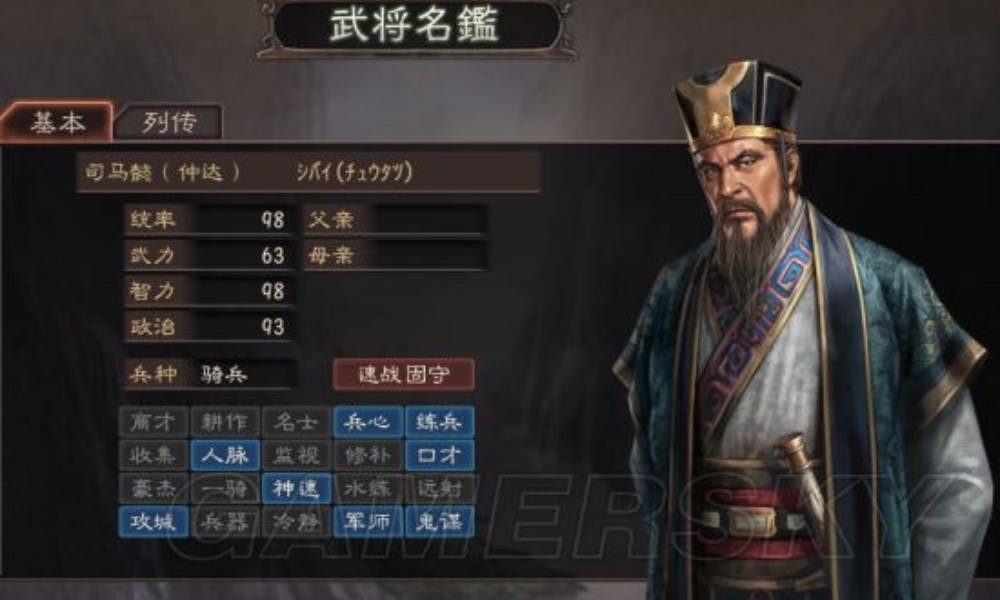The height and width of the screenshot is (600, 1000).
Task: Select the 练兵 skill tile
Action: pyautogui.click(x=439, y=422)
